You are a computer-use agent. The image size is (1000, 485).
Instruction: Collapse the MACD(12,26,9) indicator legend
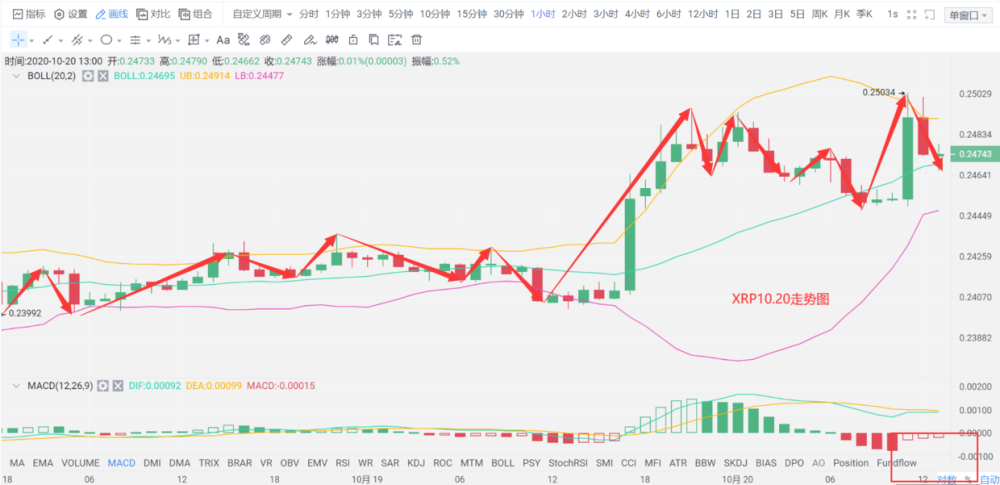click(x=16, y=386)
